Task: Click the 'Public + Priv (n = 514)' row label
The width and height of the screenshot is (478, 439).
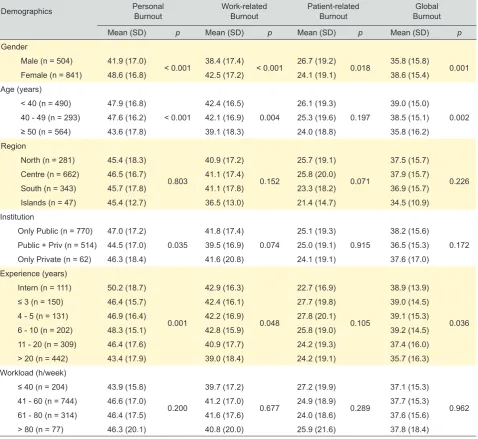Action: click(57, 245)
